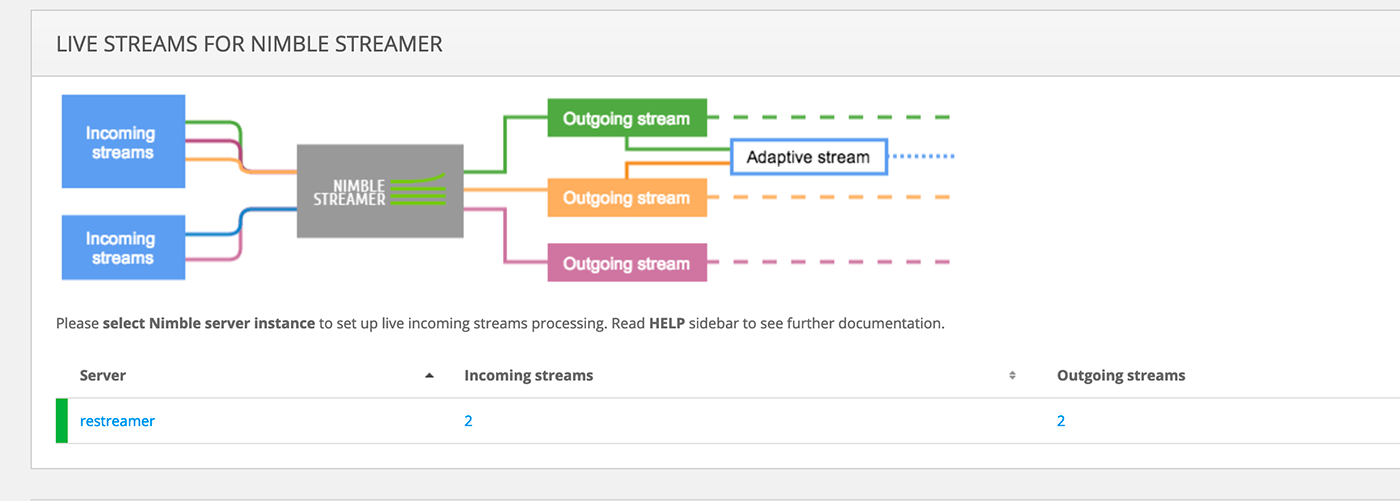Click the green Outgoing stream box
The width and height of the screenshot is (1400, 501).
click(627, 118)
